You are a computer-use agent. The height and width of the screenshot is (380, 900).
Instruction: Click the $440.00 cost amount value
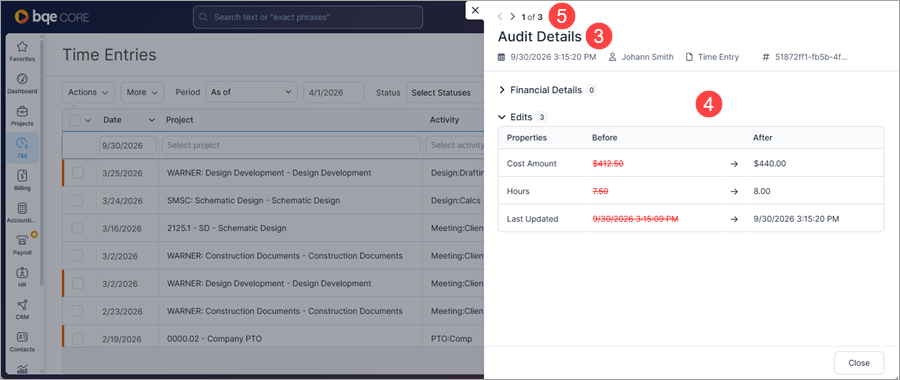770,164
